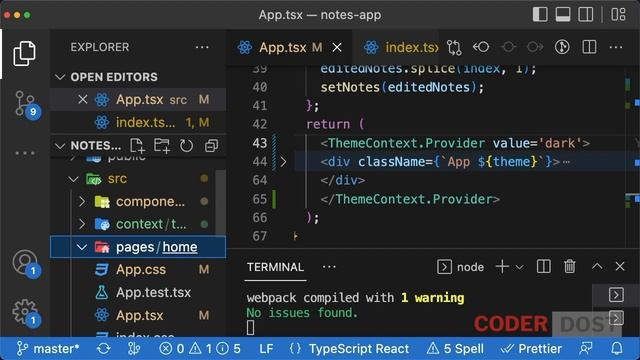Expand the context folder
The height and width of the screenshot is (360, 640).
[82, 224]
